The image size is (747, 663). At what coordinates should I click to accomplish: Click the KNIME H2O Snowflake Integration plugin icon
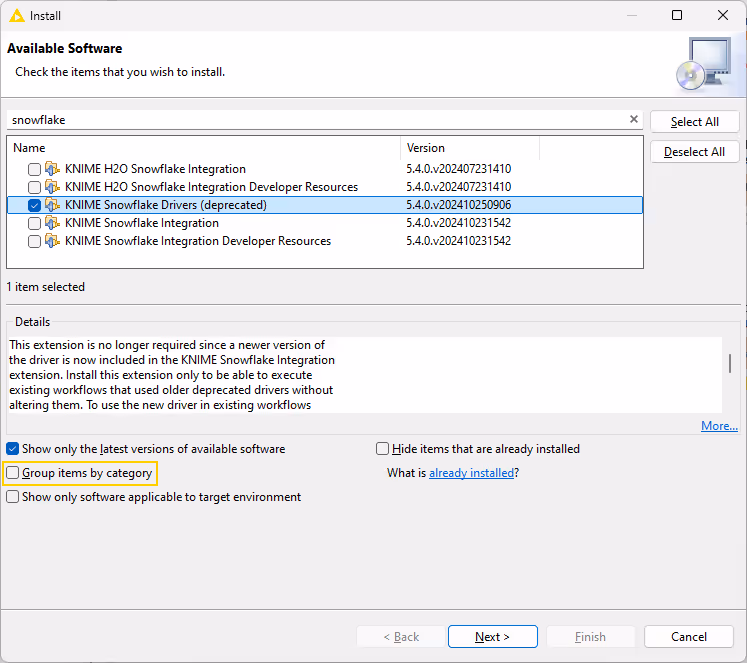click(x=53, y=169)
